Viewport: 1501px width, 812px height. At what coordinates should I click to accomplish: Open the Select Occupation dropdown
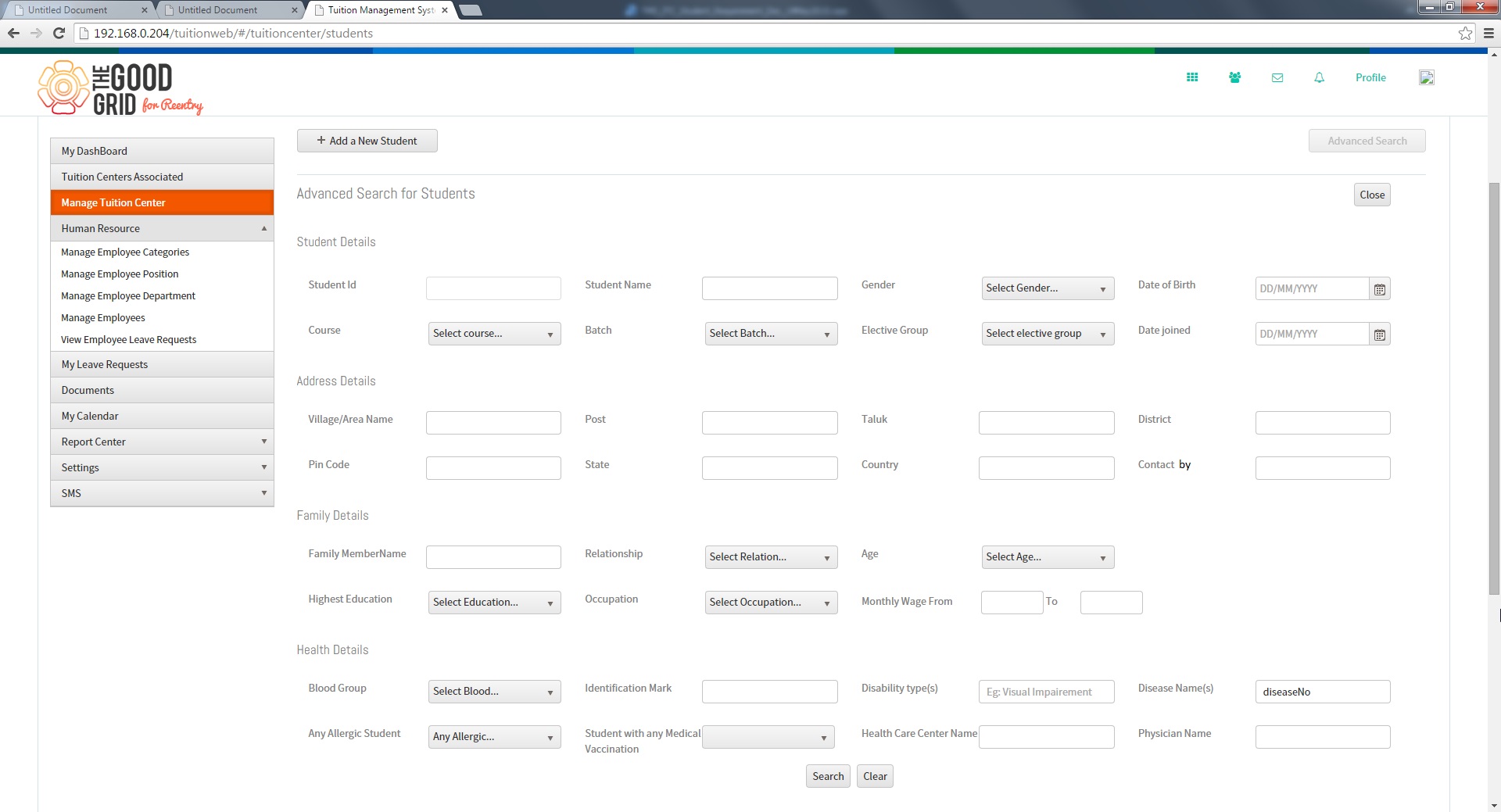(x=771, y=603)
